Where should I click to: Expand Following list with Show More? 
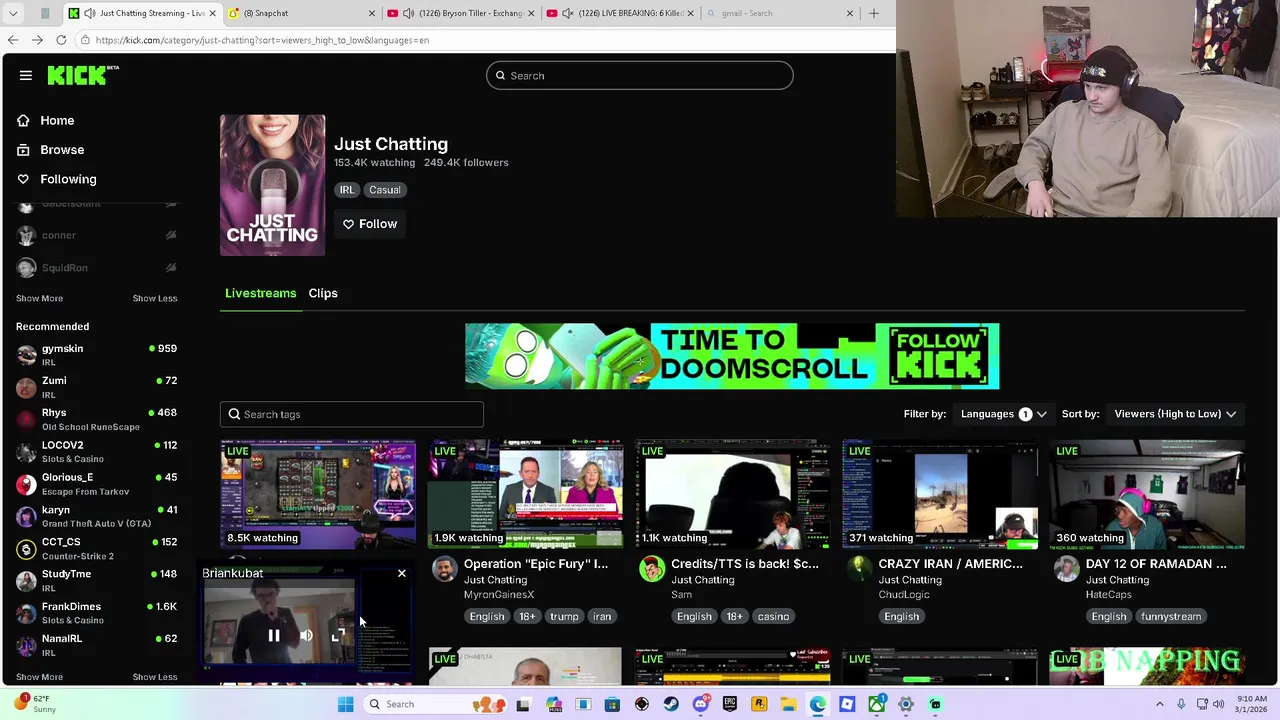tap(39, 298)
